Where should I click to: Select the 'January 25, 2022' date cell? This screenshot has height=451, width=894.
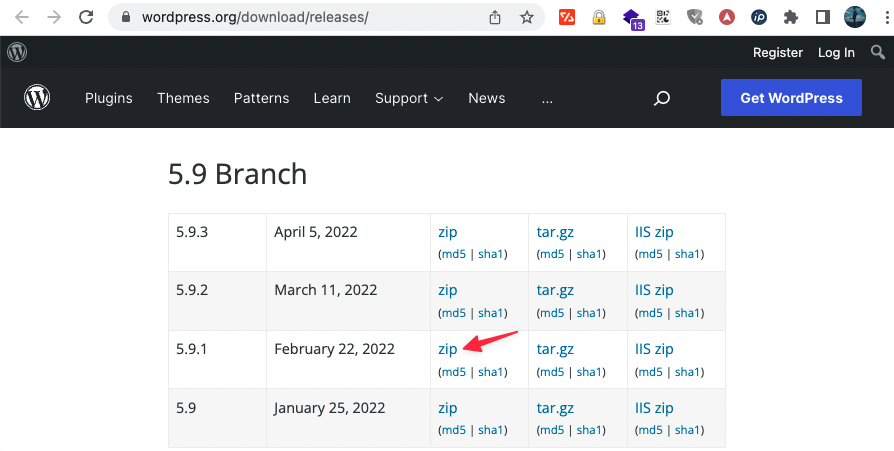[330, 408]
